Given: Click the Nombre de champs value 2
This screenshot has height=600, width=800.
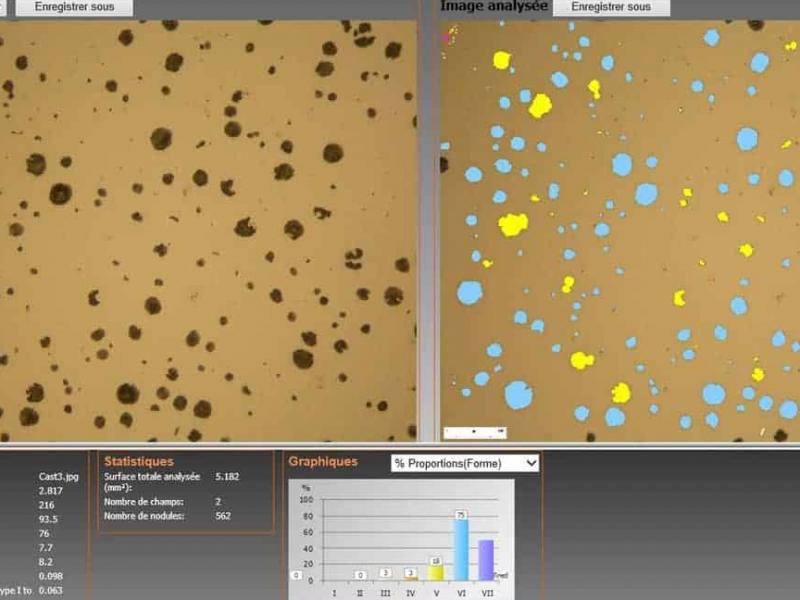Looking at the screenshot, I should [x=218, y=499].
